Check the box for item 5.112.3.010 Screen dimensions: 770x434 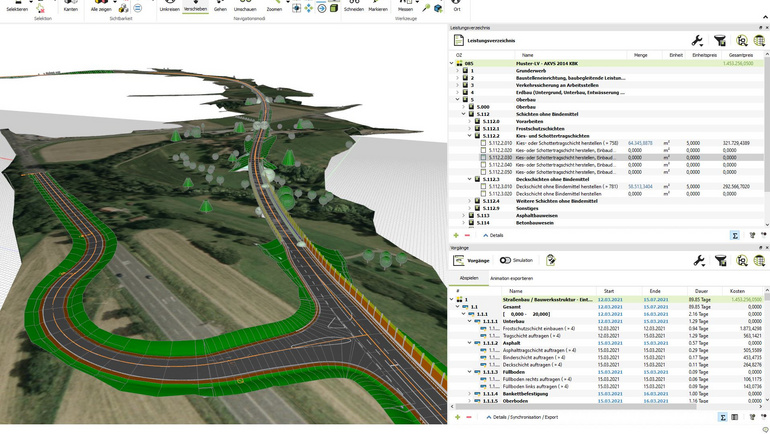(483, 187)
